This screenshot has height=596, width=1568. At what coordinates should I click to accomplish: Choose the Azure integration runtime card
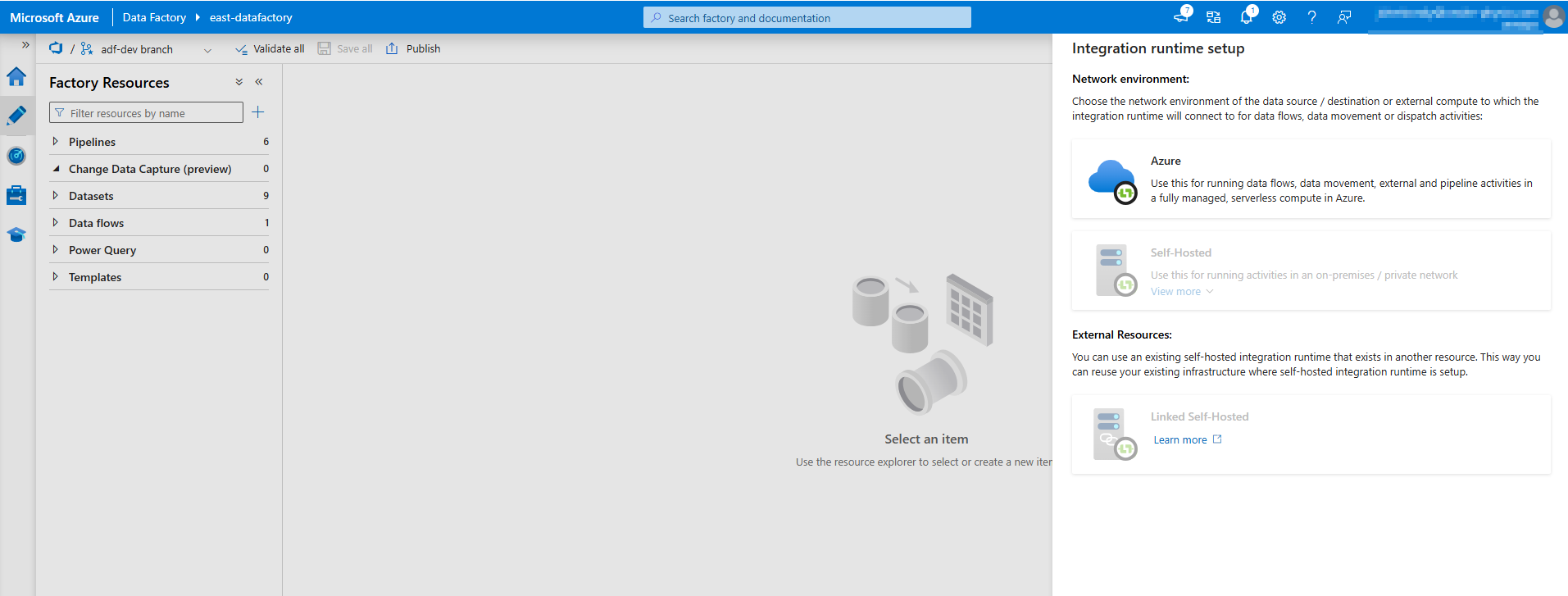coord(1311,179)
